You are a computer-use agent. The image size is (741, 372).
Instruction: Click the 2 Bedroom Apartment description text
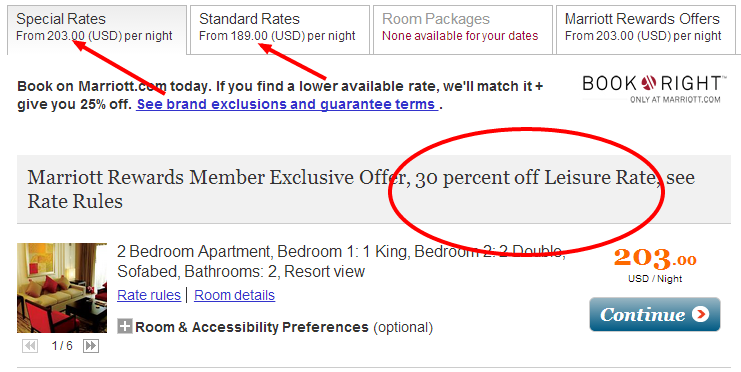(341, 261)
